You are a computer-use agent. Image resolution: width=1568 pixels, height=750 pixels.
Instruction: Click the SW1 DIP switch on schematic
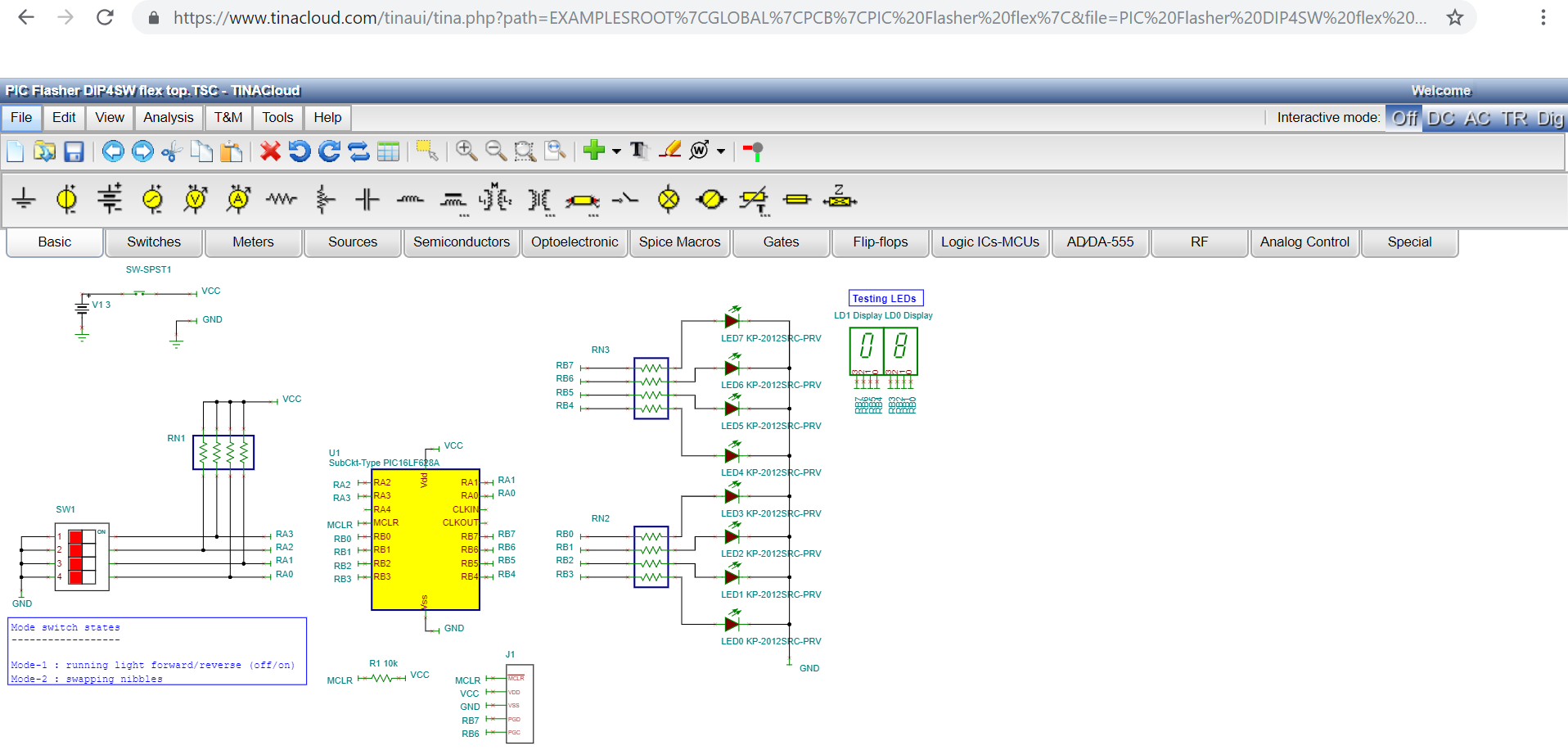tap(82, 557)
